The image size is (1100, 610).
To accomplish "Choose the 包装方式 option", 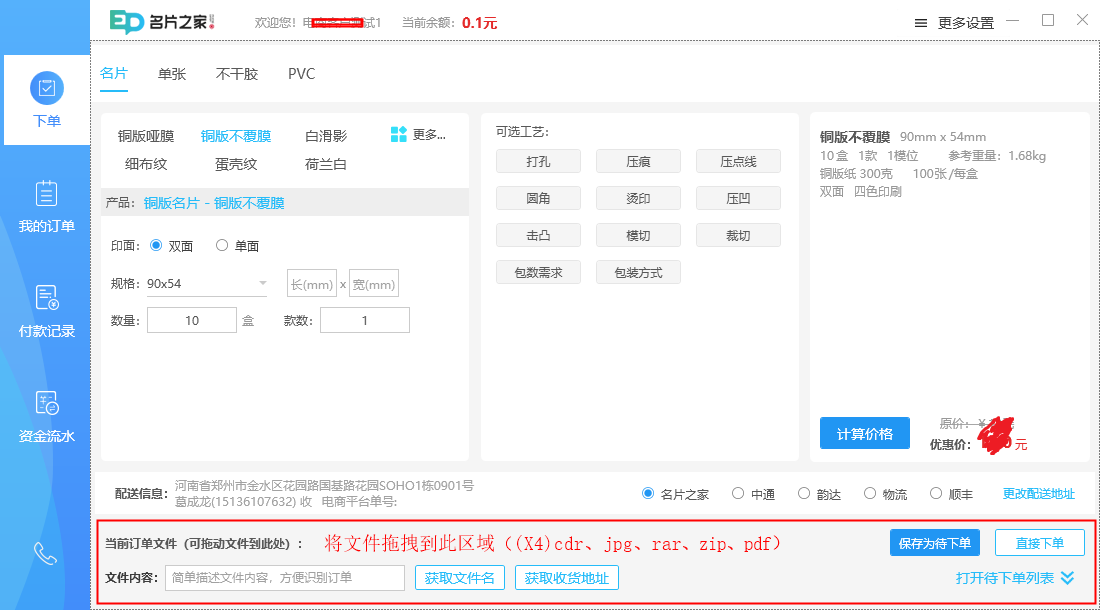I will pos(638,272).
